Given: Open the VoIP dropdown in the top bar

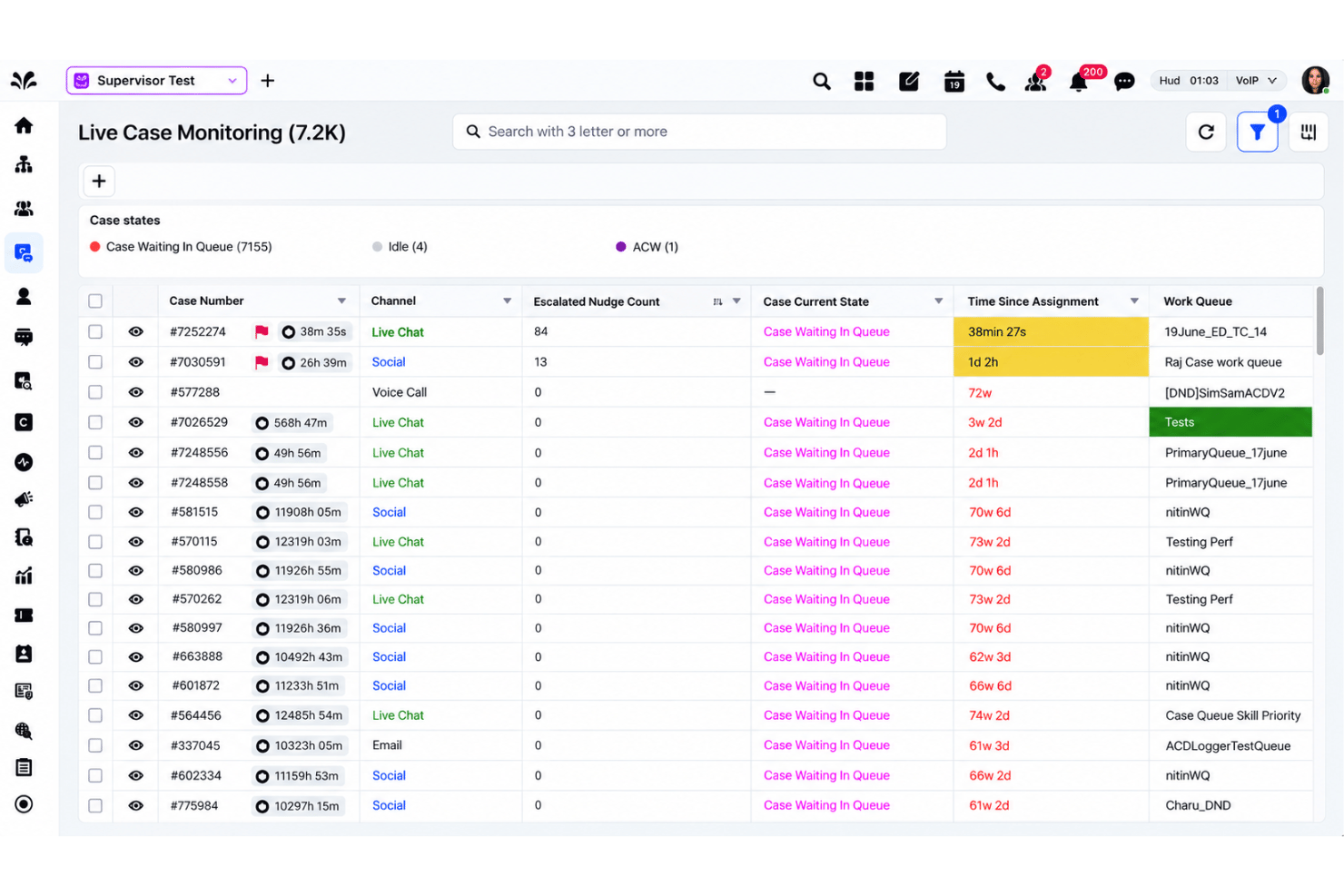Looking at the screenshot, I should click(x=1258, y=81).
